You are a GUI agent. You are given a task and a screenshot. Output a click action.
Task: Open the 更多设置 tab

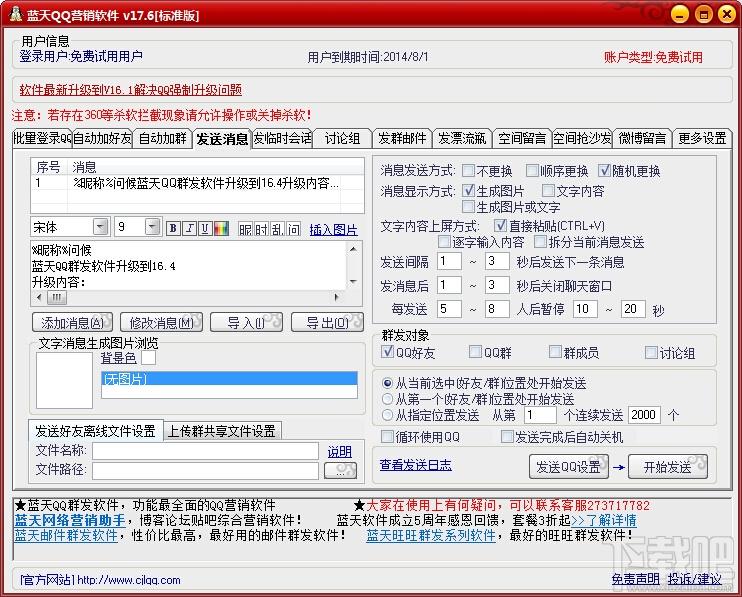(x=702, y=138)
